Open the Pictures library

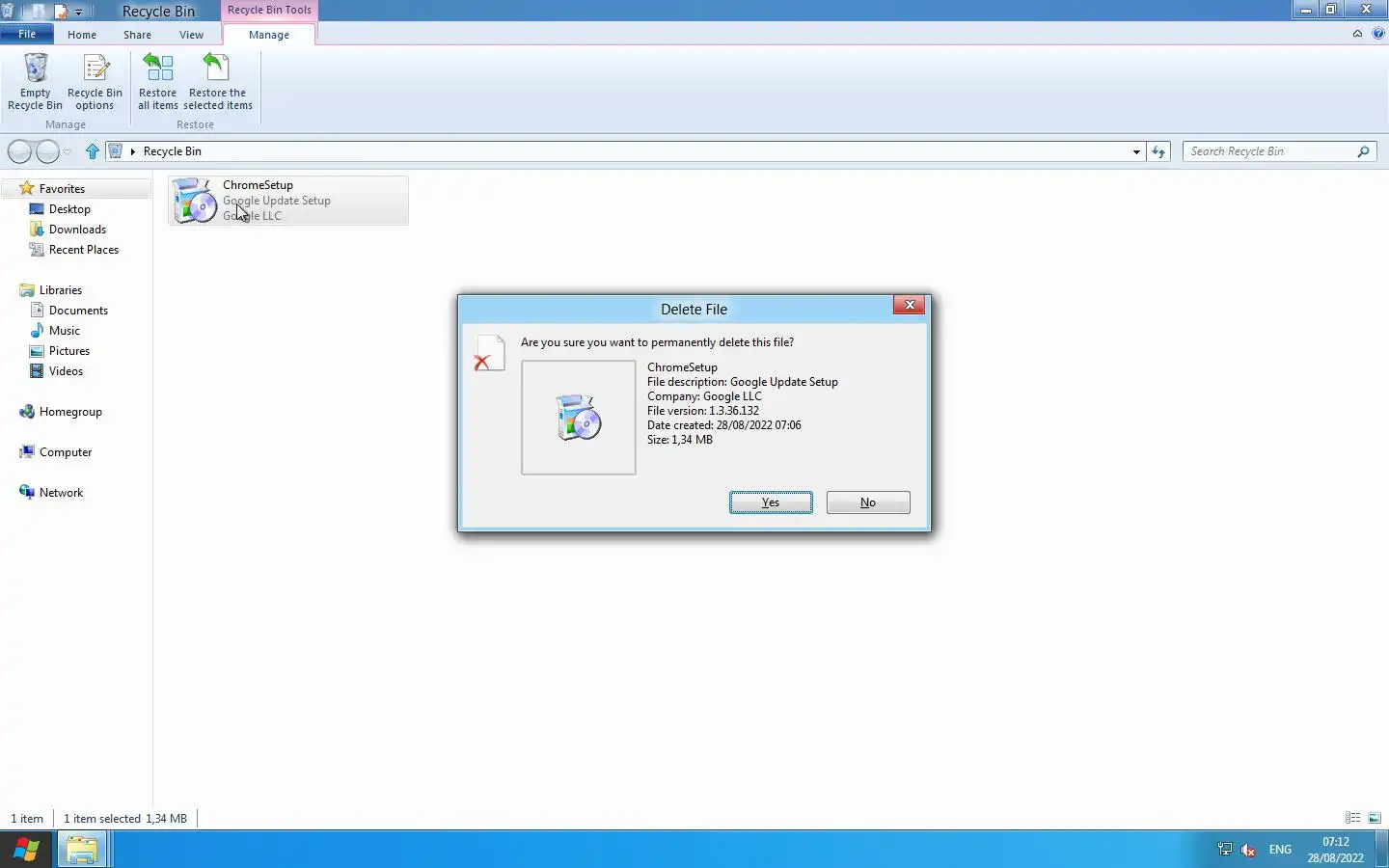(69, 351)
